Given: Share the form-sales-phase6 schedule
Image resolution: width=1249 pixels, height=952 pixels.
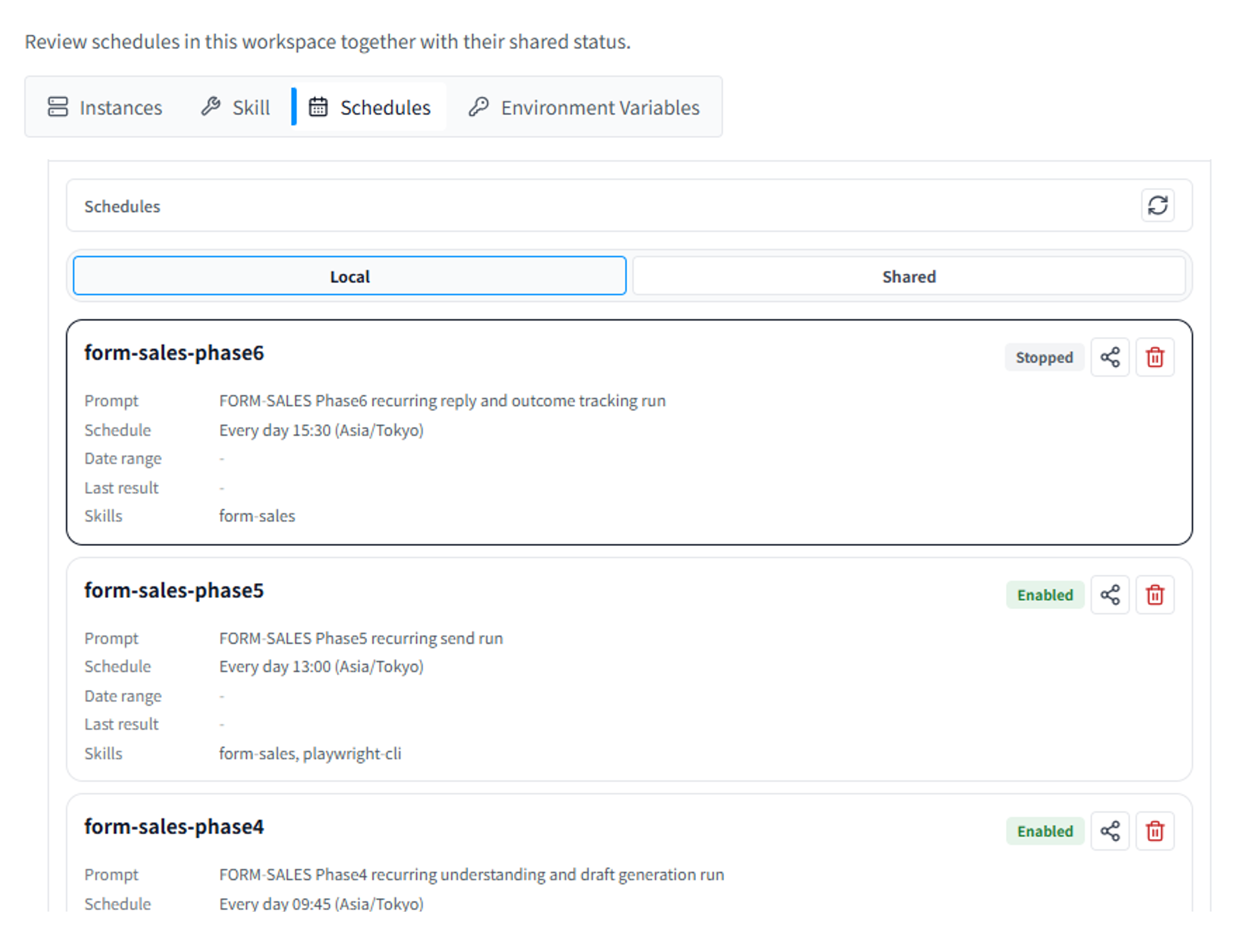Looking at the screenshot, I should point(1110,357).
